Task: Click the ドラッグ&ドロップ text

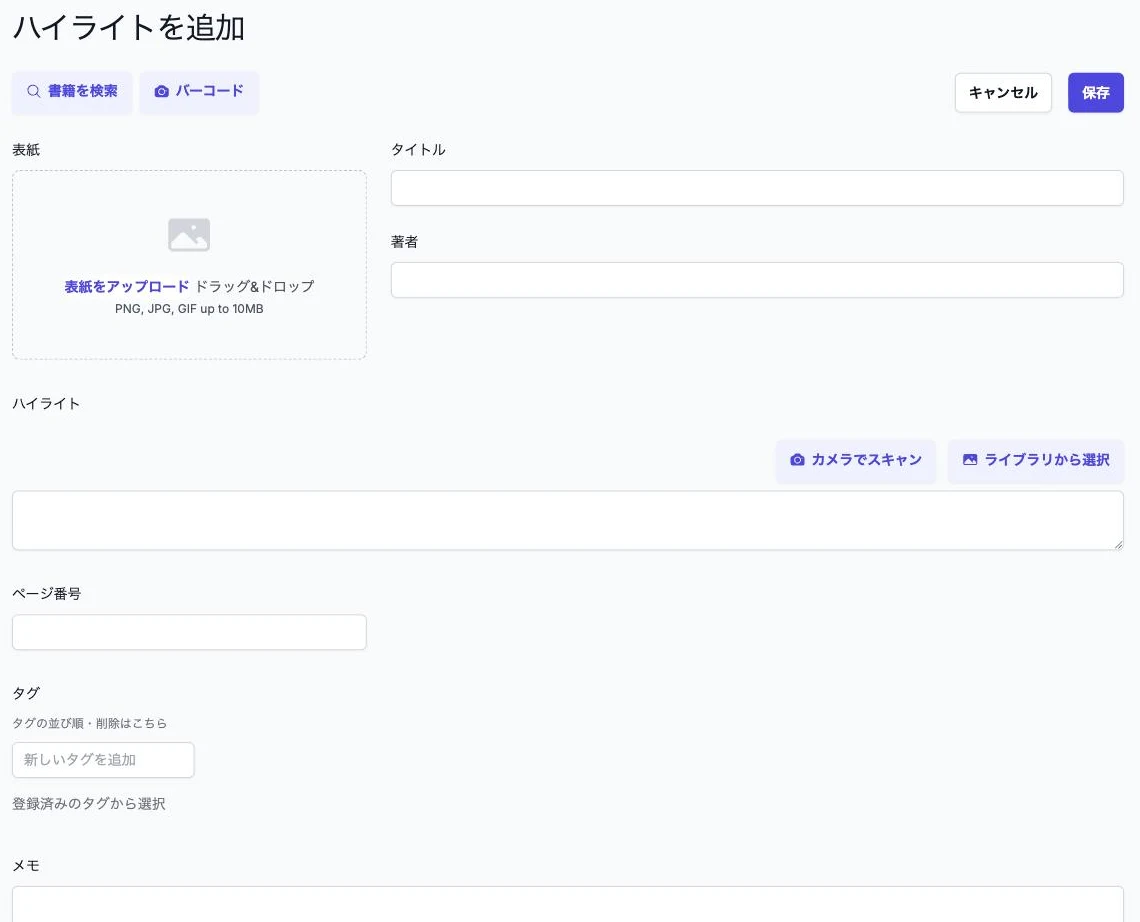Action: 254,286
